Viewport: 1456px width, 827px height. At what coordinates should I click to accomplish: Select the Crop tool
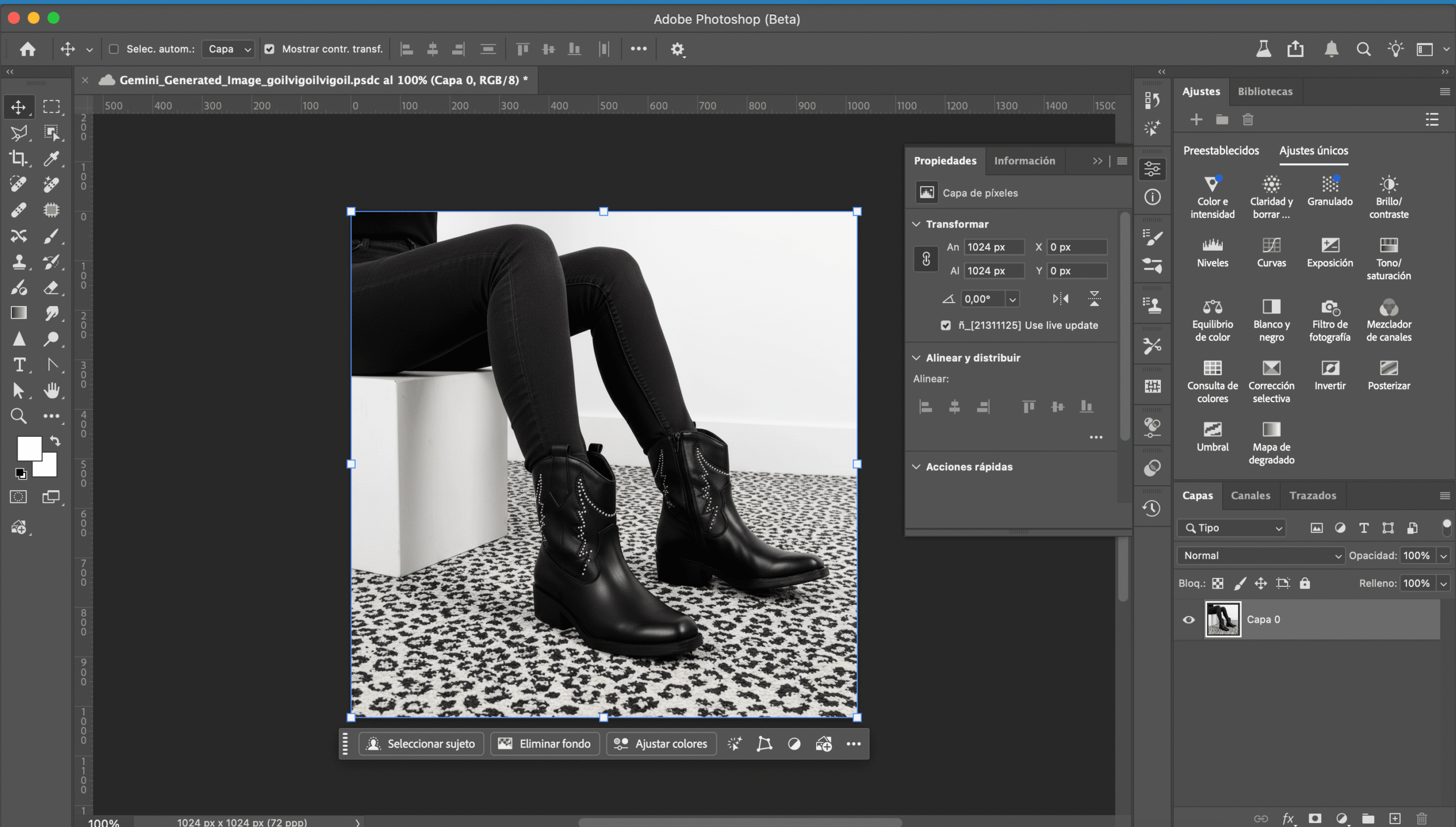pos(18,158)
